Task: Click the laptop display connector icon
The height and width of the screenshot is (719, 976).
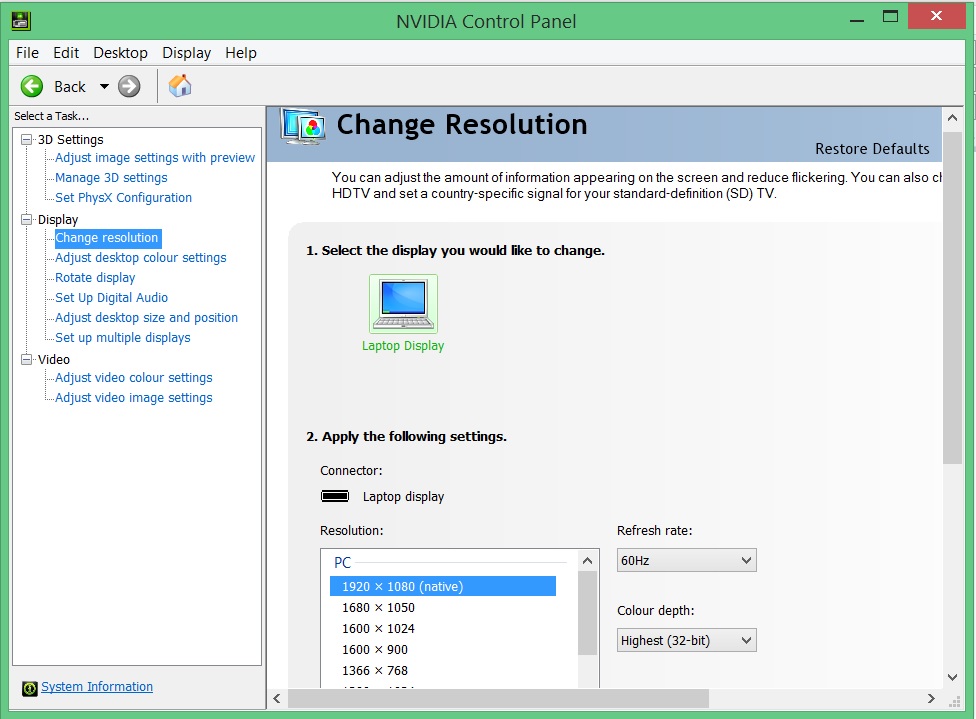Action: click(x=335, y=496)
